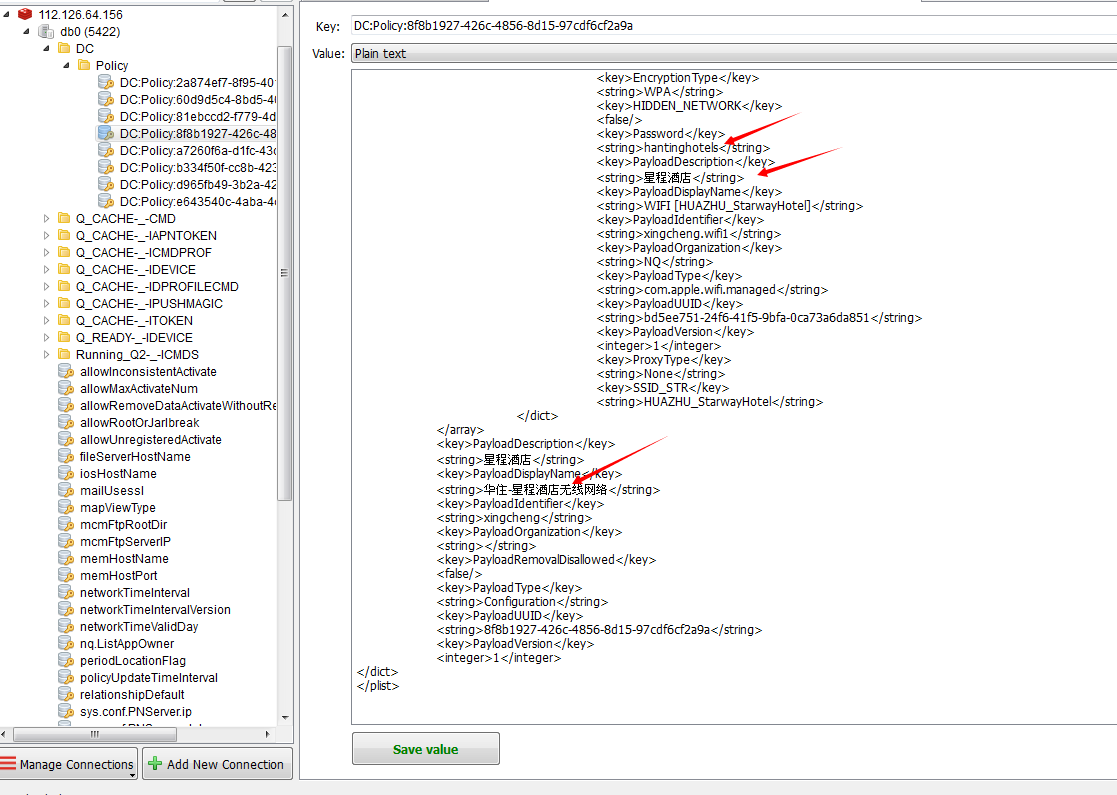
Task: Select the mapViewType key
Action: pyautogui.click(x=118, y=507)
